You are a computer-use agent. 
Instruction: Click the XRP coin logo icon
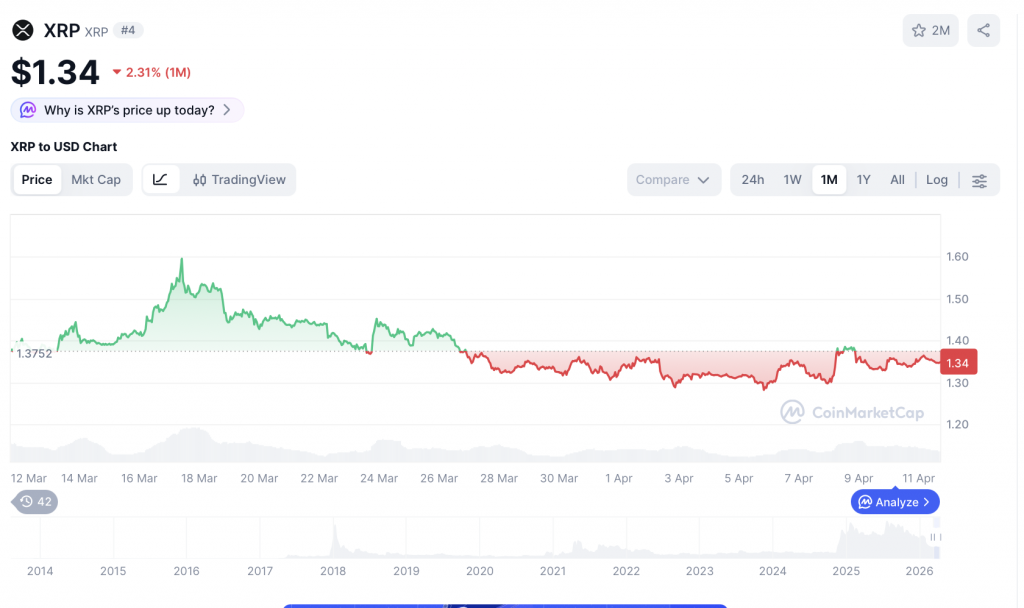pyautogui.click(x=22, y=30)
